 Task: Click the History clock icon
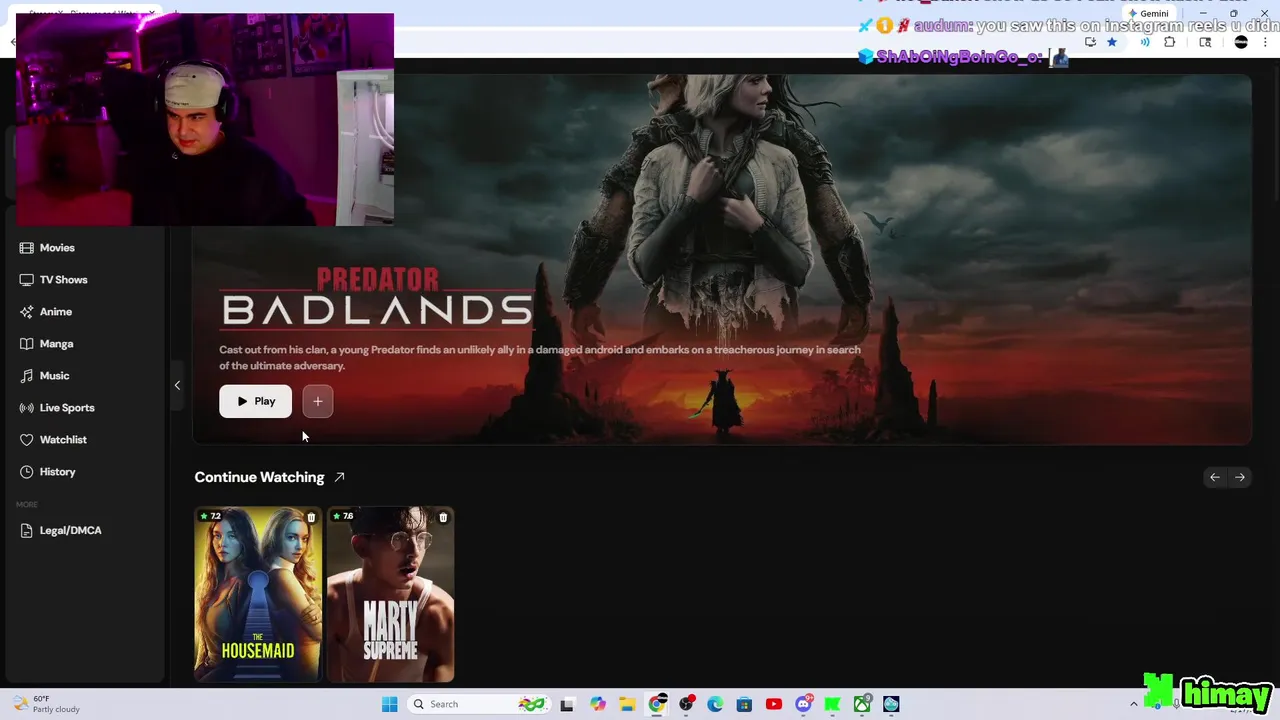coord(27,472)
